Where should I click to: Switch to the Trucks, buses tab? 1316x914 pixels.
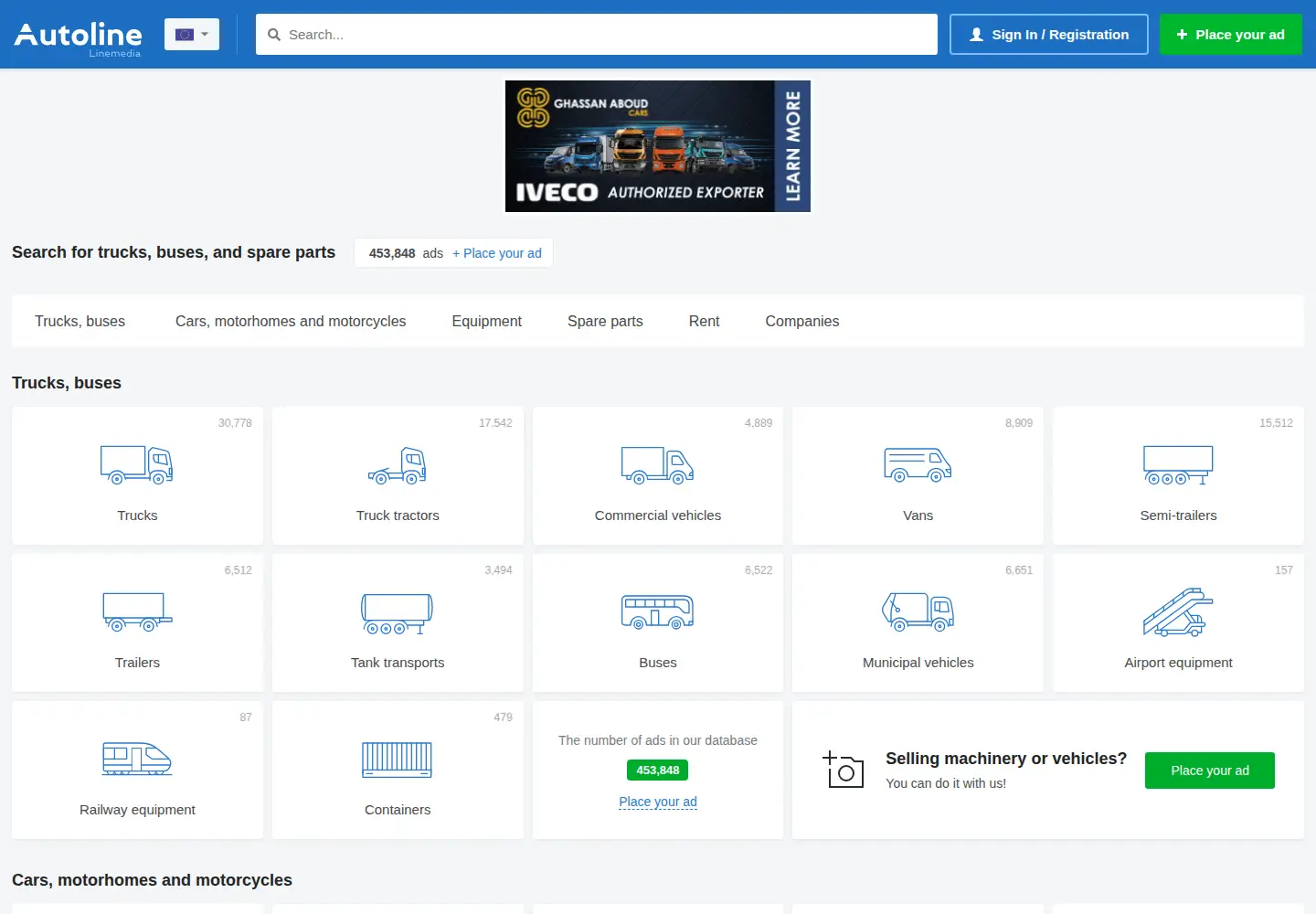click(x=80, y=321)
